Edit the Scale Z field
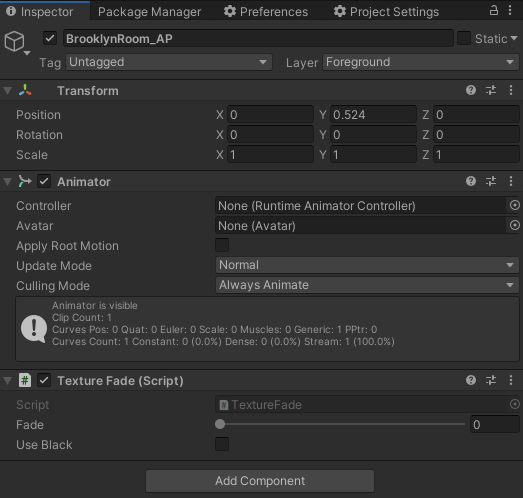The width and height of the screenshot is (523, 498). pos(476,154)
